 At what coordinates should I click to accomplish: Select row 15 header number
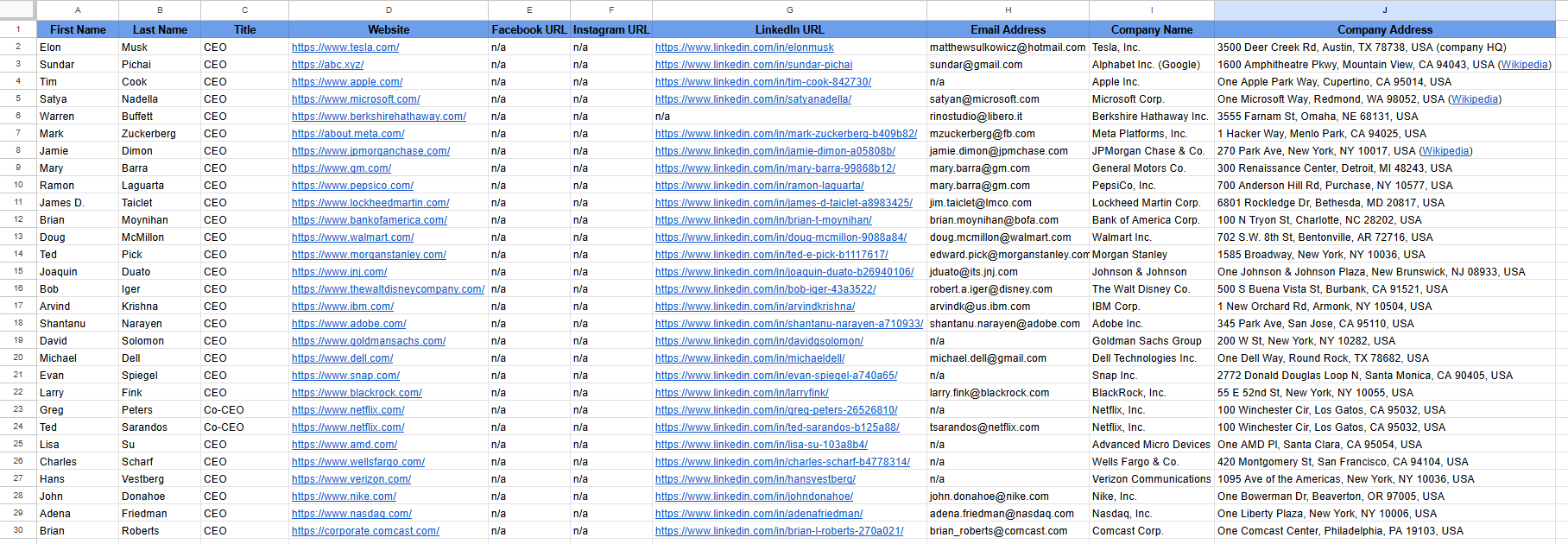[x=18, y=271]
